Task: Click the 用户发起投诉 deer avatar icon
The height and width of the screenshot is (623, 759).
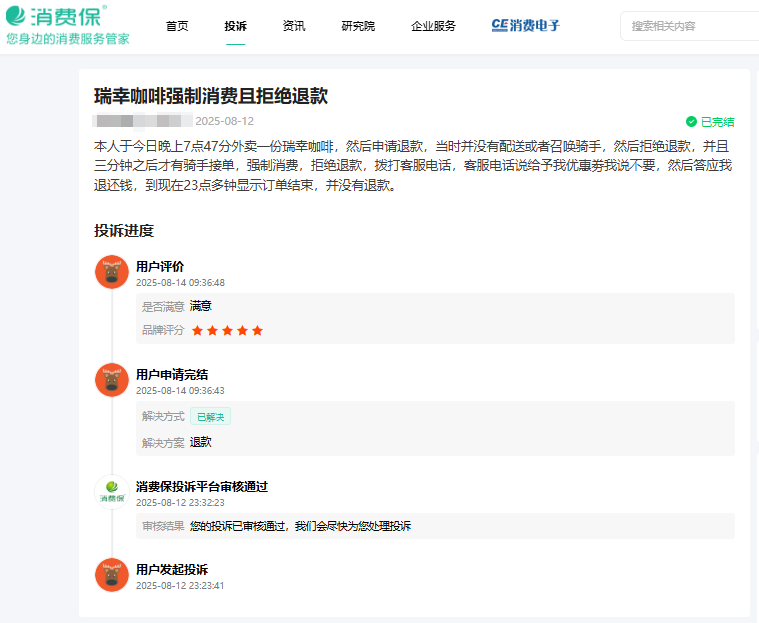Action: 112,575
